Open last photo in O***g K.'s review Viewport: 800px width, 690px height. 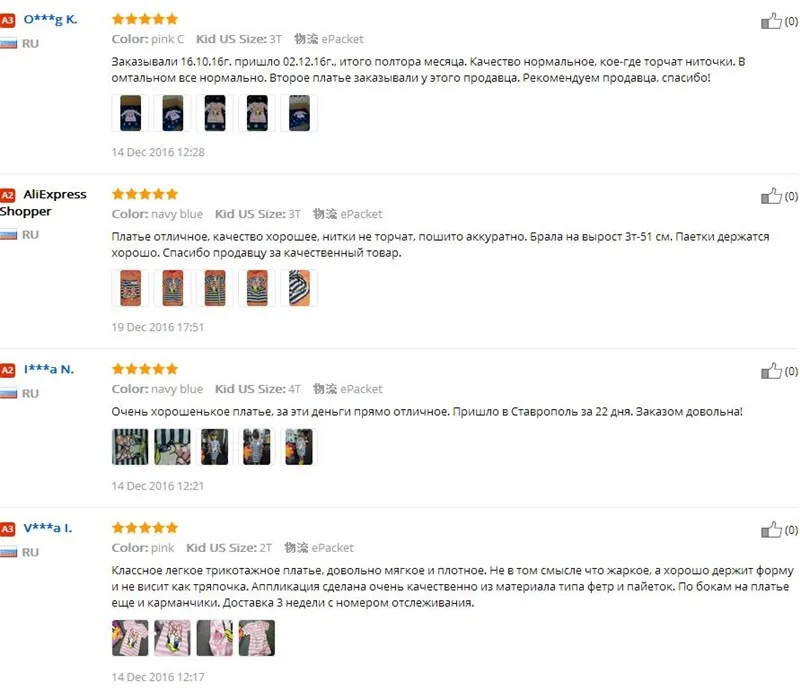click(299, 113)
